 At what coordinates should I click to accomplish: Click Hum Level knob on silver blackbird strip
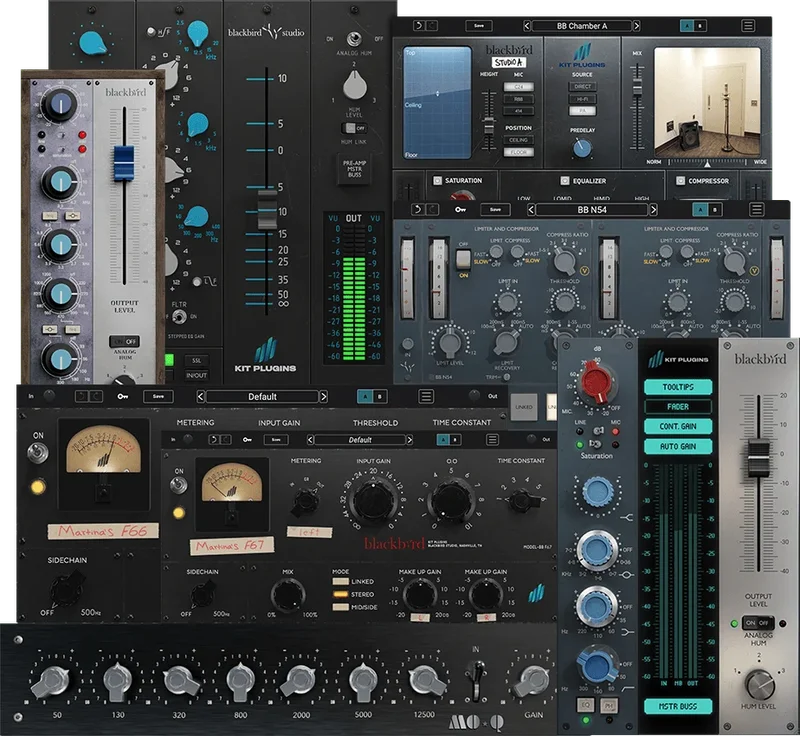click(760, 684)
